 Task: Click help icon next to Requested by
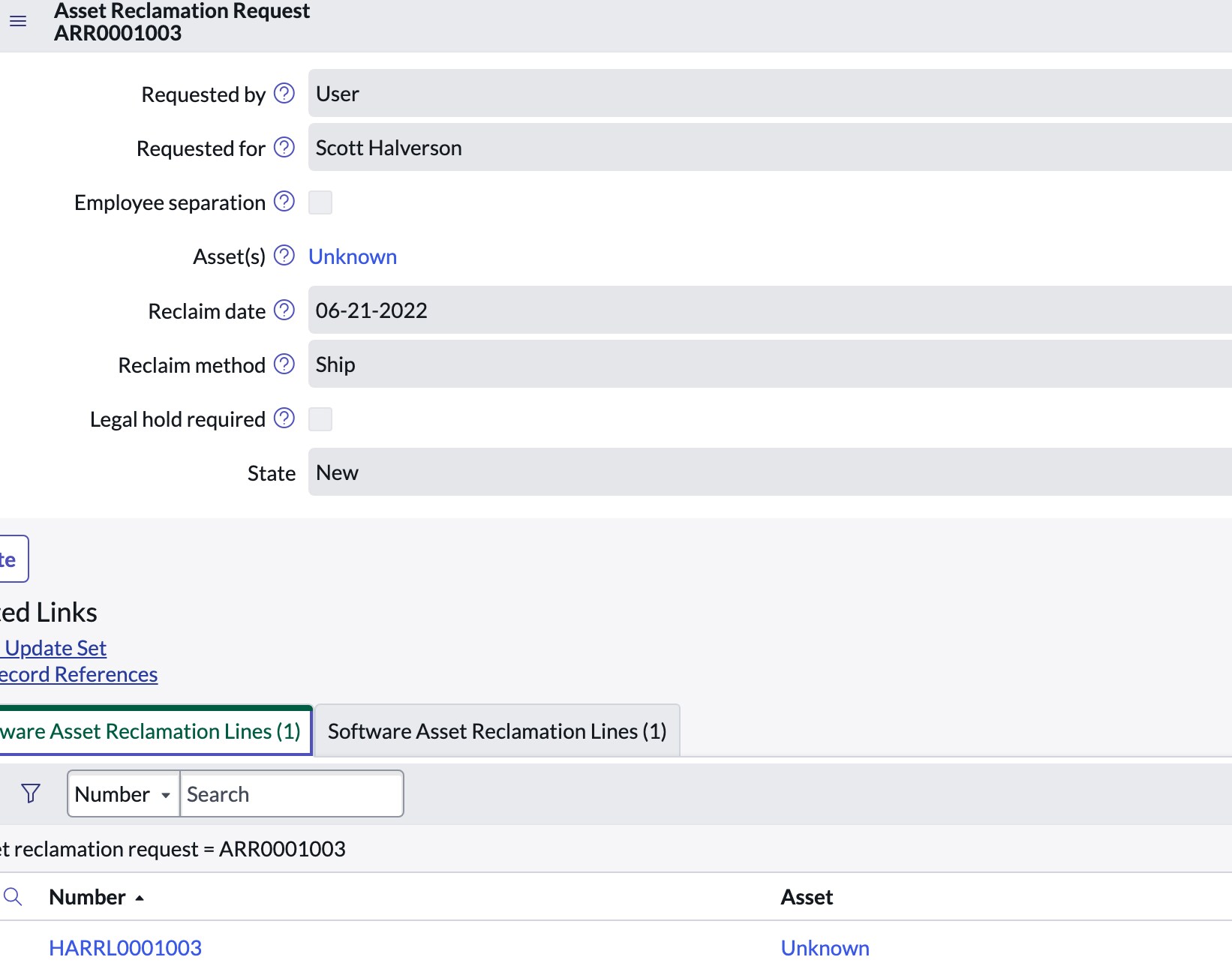click(x=284, y=94)
